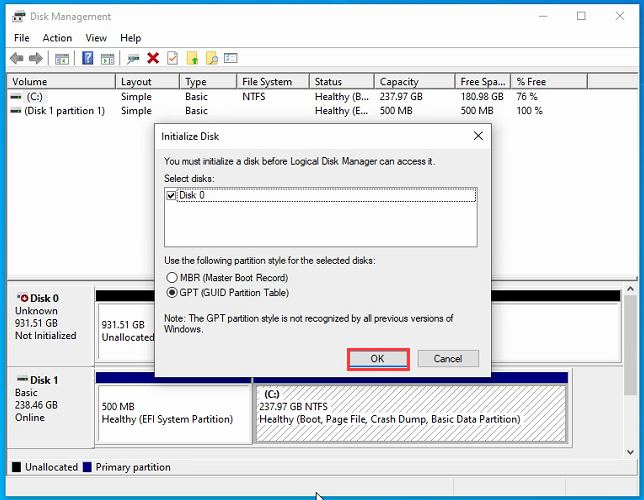The height and width of the screenshot is (500, 644).
Task: Click the Disk 0 not-initialized red icon
Action: pyautogui.click(x=23, y=297)
